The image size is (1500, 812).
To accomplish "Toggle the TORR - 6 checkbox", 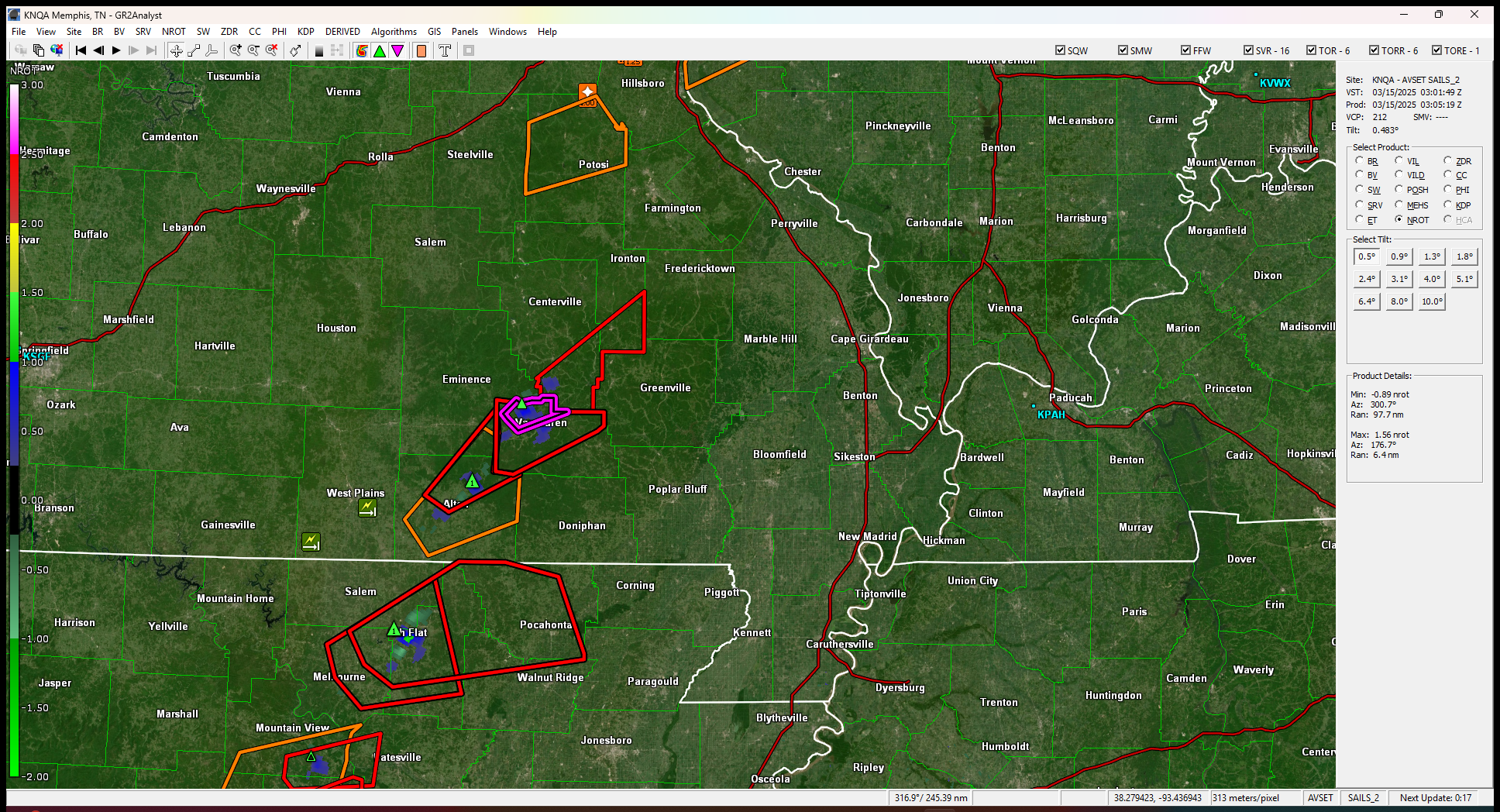I will (1374, 50).
